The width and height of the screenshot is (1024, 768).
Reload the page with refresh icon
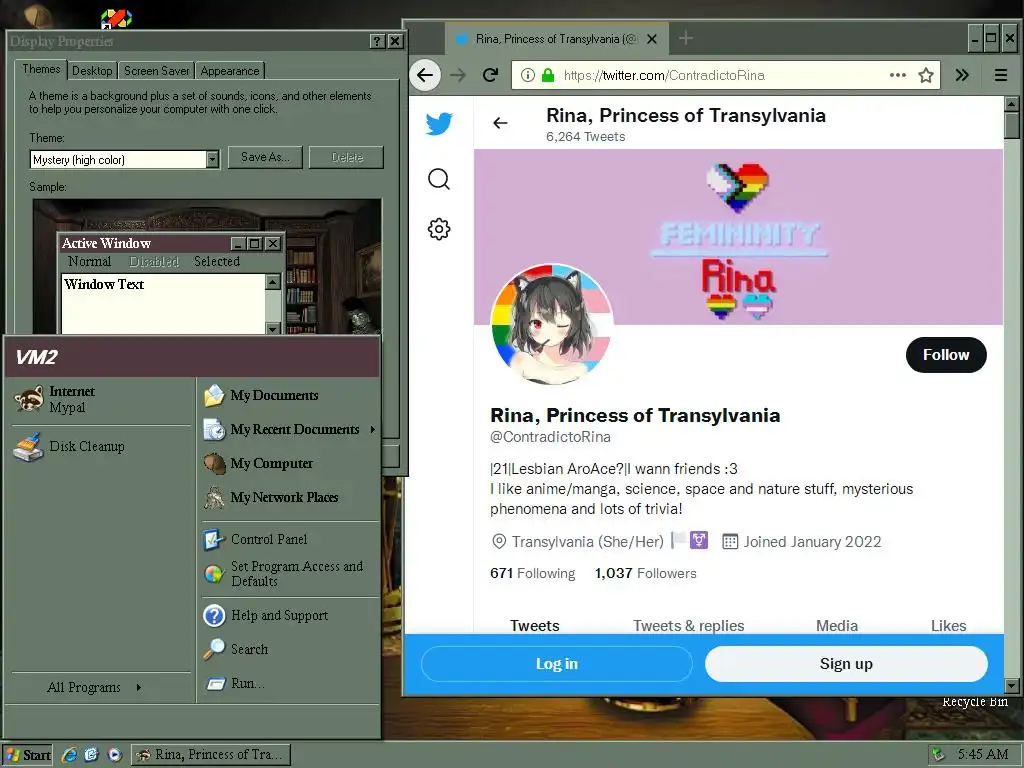490,75
